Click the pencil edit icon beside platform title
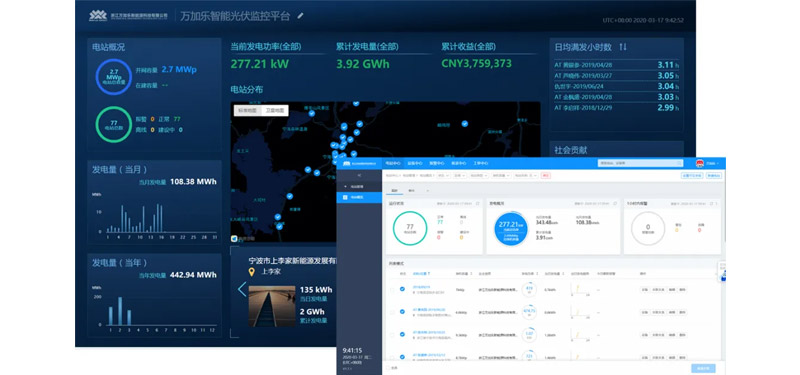The image size is (800, 375). (x=301, y=16)
